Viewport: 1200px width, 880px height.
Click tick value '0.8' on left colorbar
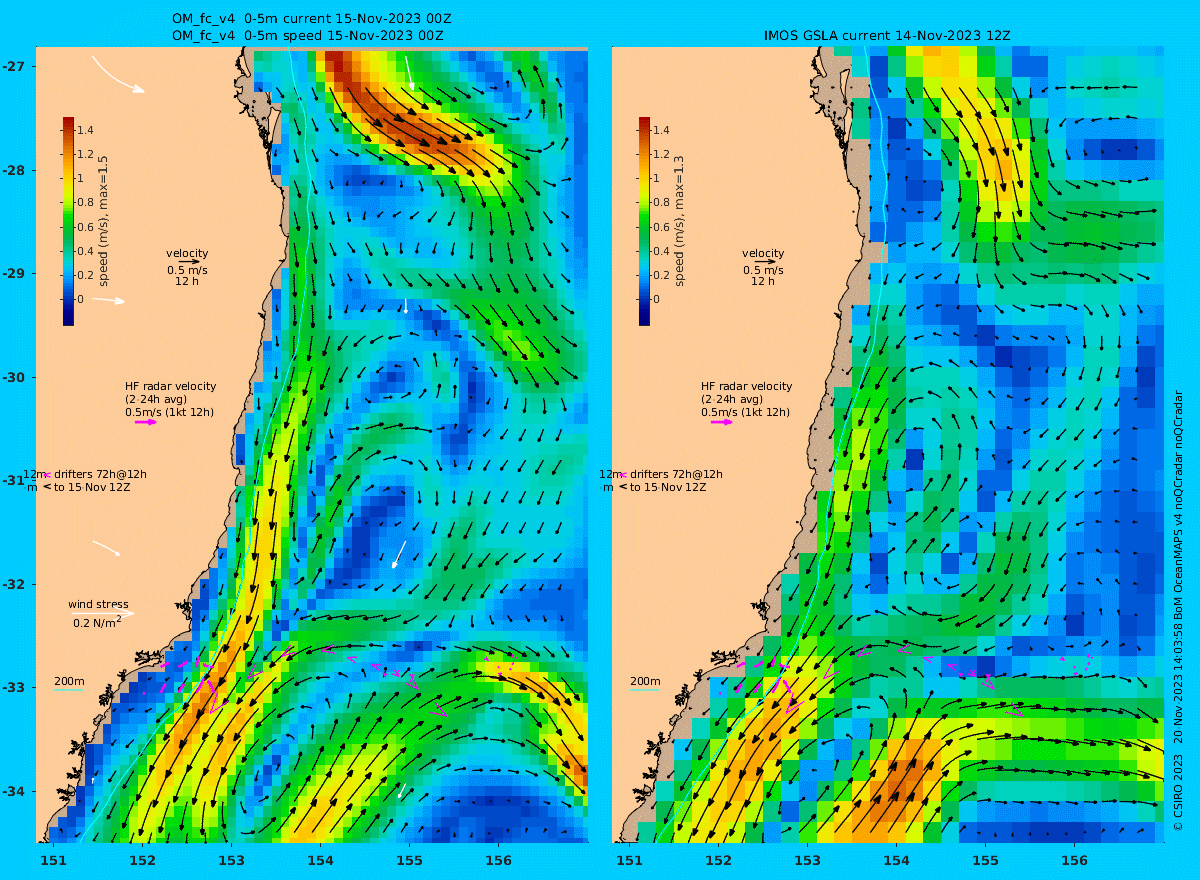pos(86,202)
